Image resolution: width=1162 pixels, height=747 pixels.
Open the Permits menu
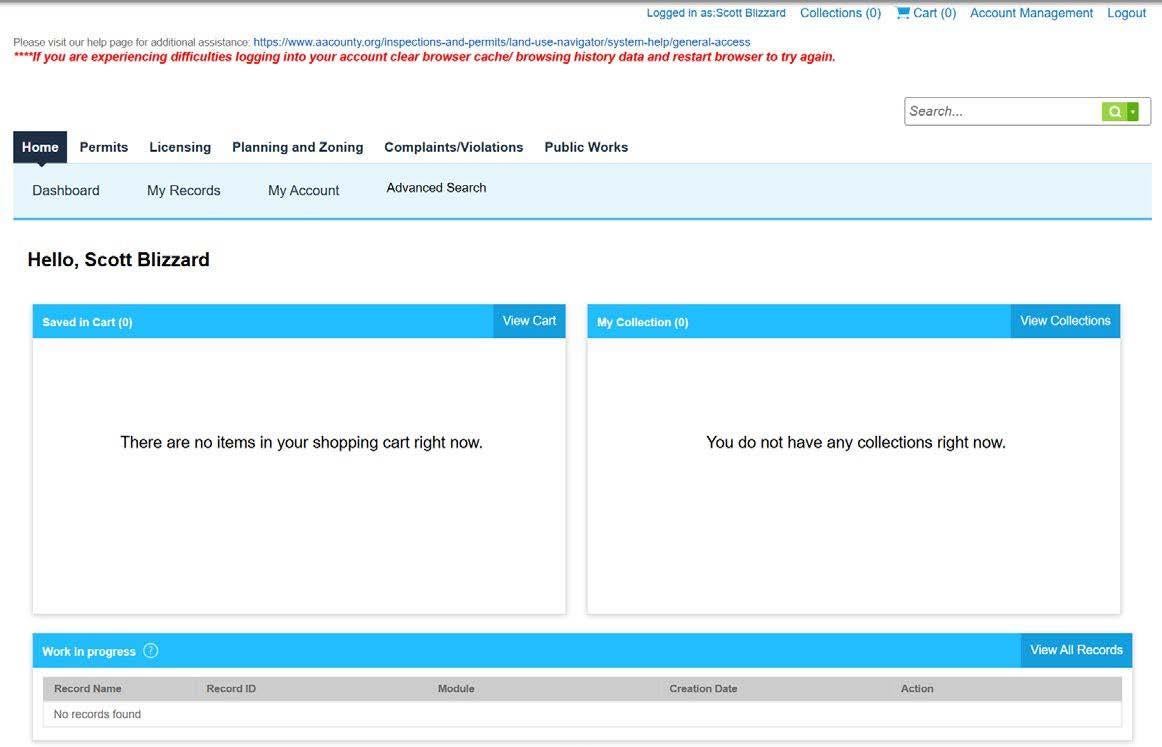click(103, 146)
